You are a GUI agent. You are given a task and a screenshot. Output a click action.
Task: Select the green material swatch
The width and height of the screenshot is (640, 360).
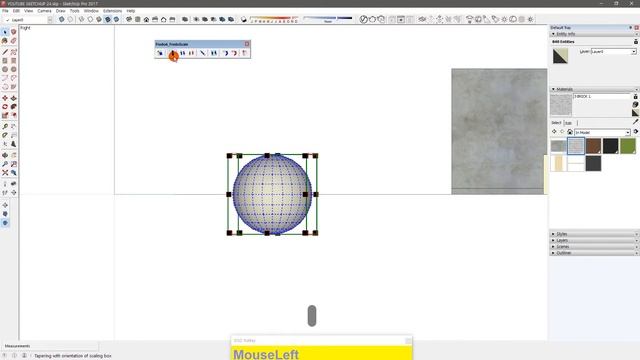(628, 146)
